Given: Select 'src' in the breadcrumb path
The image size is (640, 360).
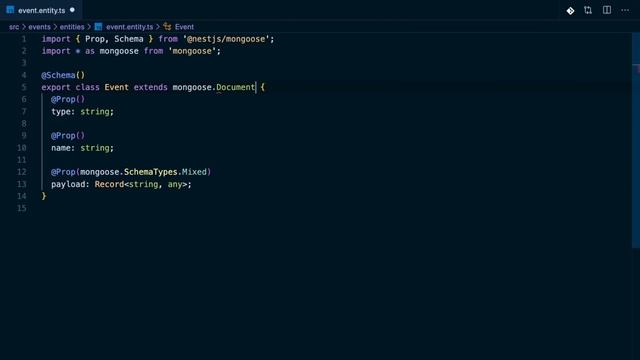Looking at the screenshot, I should (14, 27).
